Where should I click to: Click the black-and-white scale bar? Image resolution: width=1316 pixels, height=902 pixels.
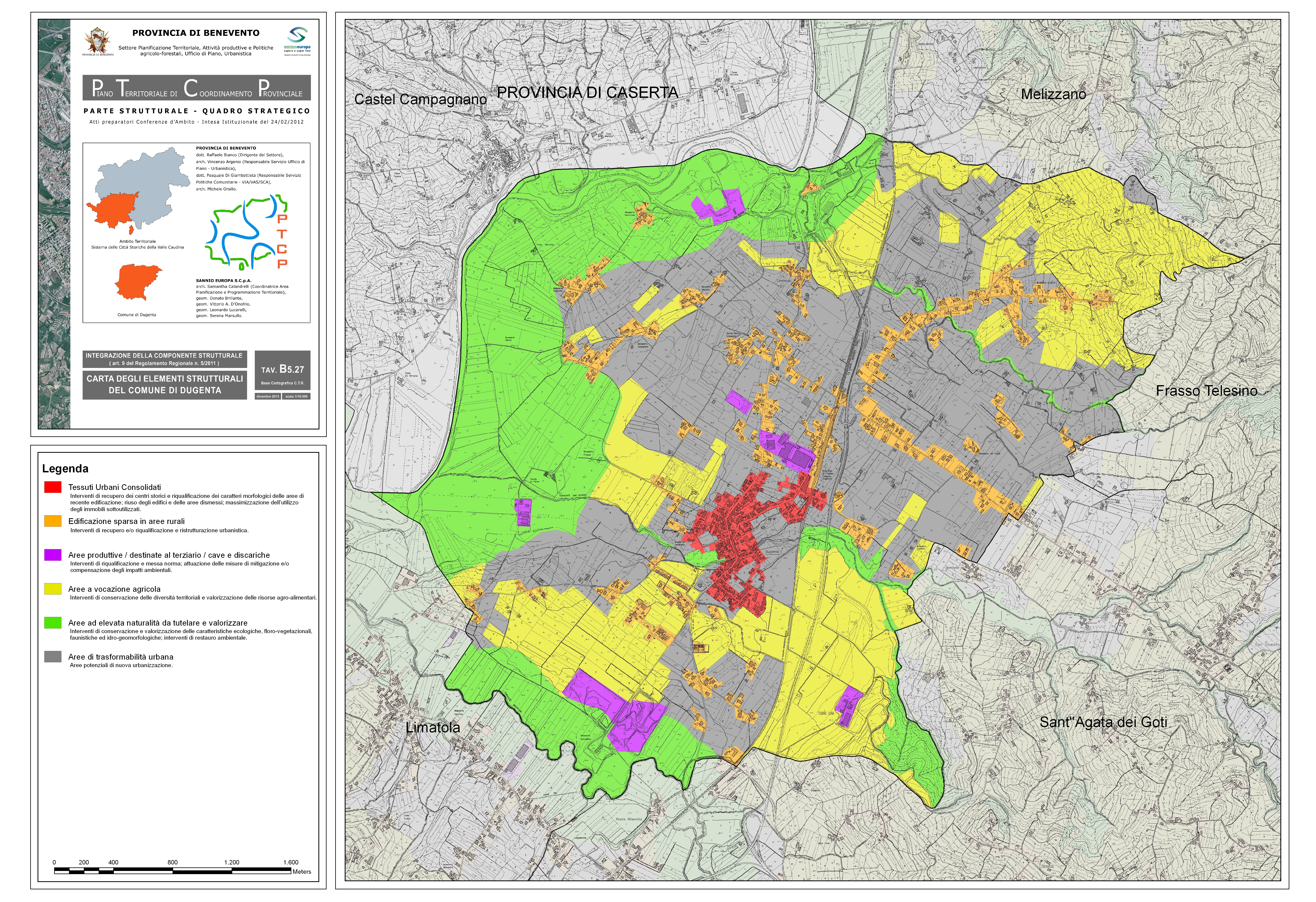pos(173,871)
